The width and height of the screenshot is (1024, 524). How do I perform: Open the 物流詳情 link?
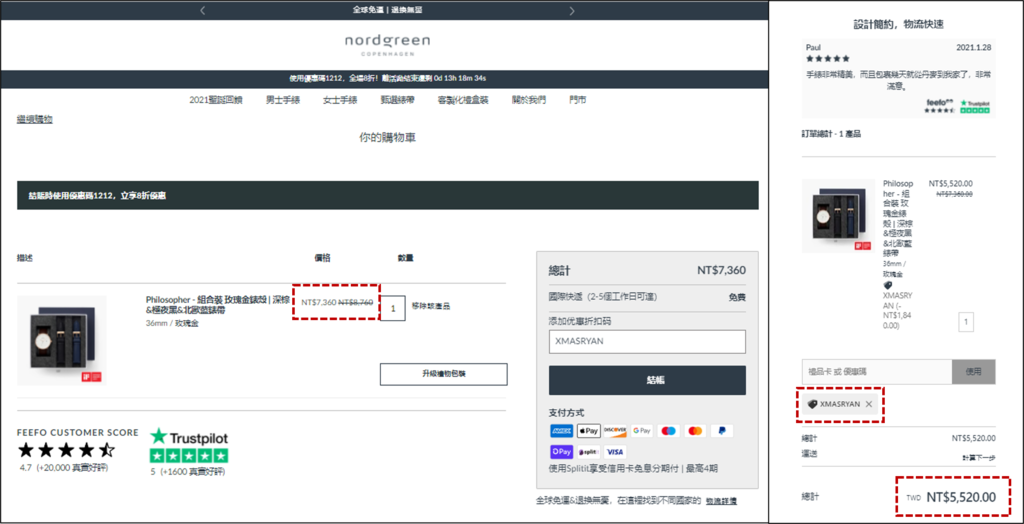point(721,501)
